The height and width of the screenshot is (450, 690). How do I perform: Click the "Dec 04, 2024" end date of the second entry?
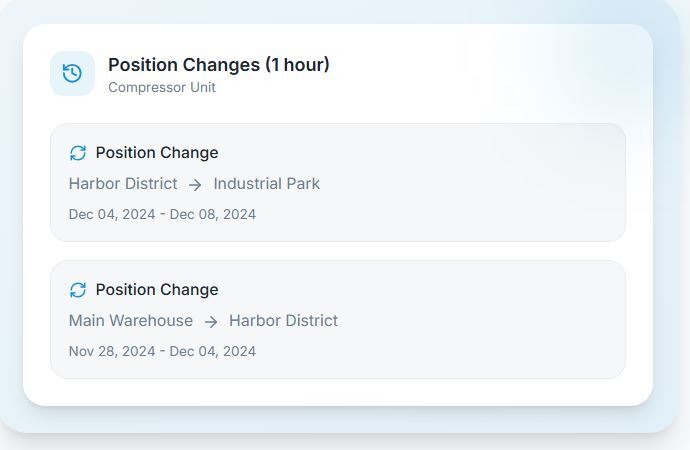213,351
